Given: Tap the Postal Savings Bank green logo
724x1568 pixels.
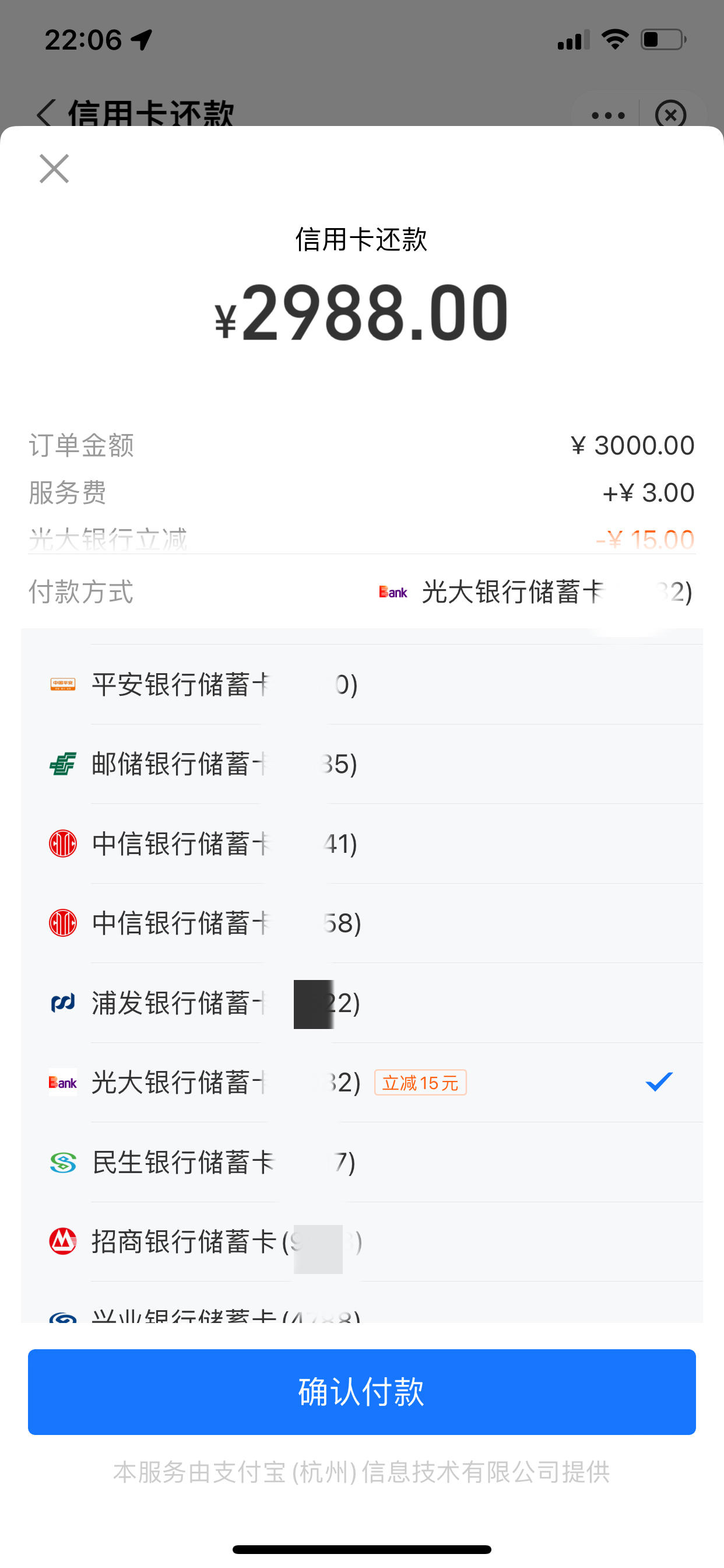Looking at the screenshot, I should (x=63, y=764).
